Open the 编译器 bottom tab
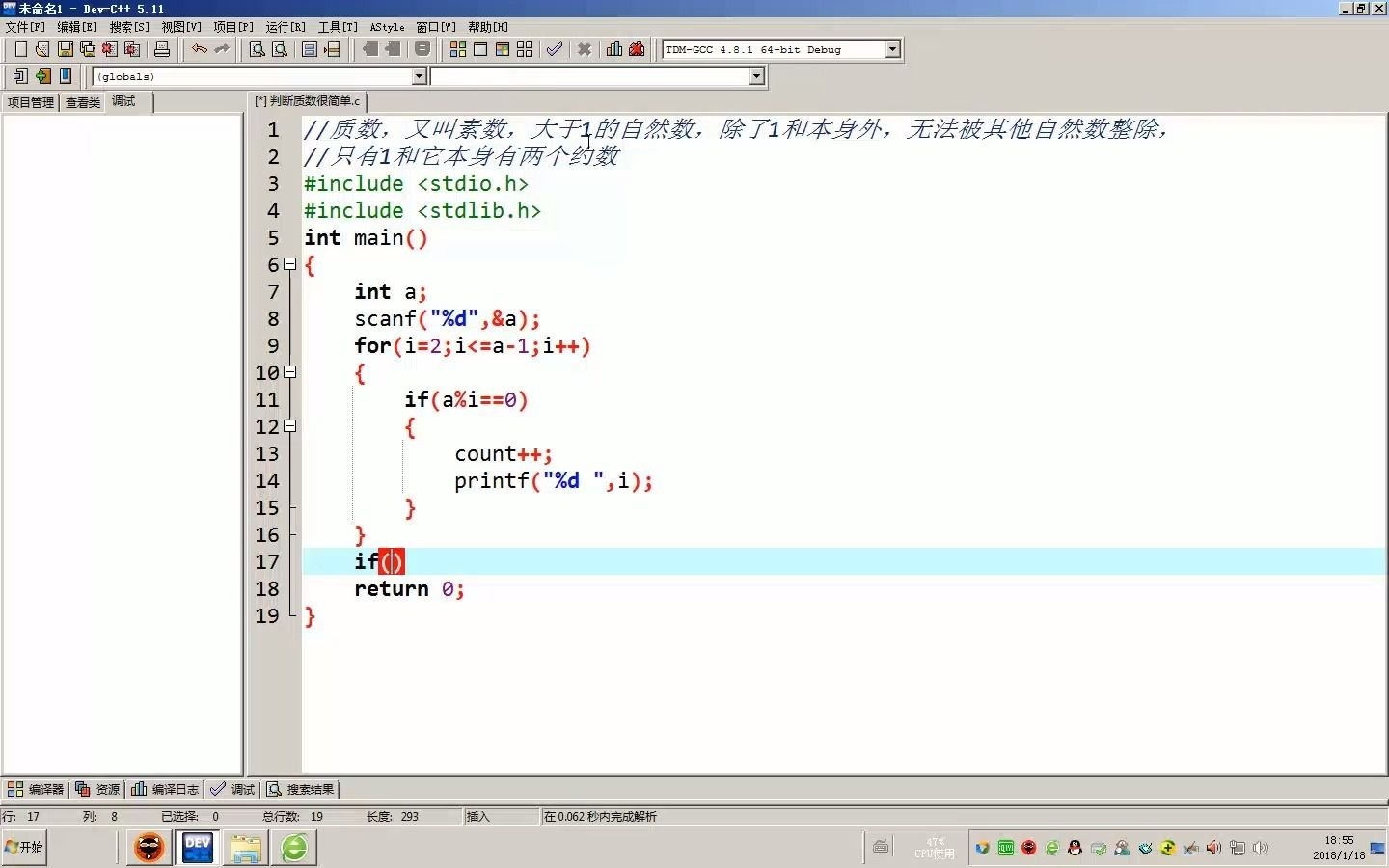Viewport: 1389px width, 868px height. coord(36,789)
